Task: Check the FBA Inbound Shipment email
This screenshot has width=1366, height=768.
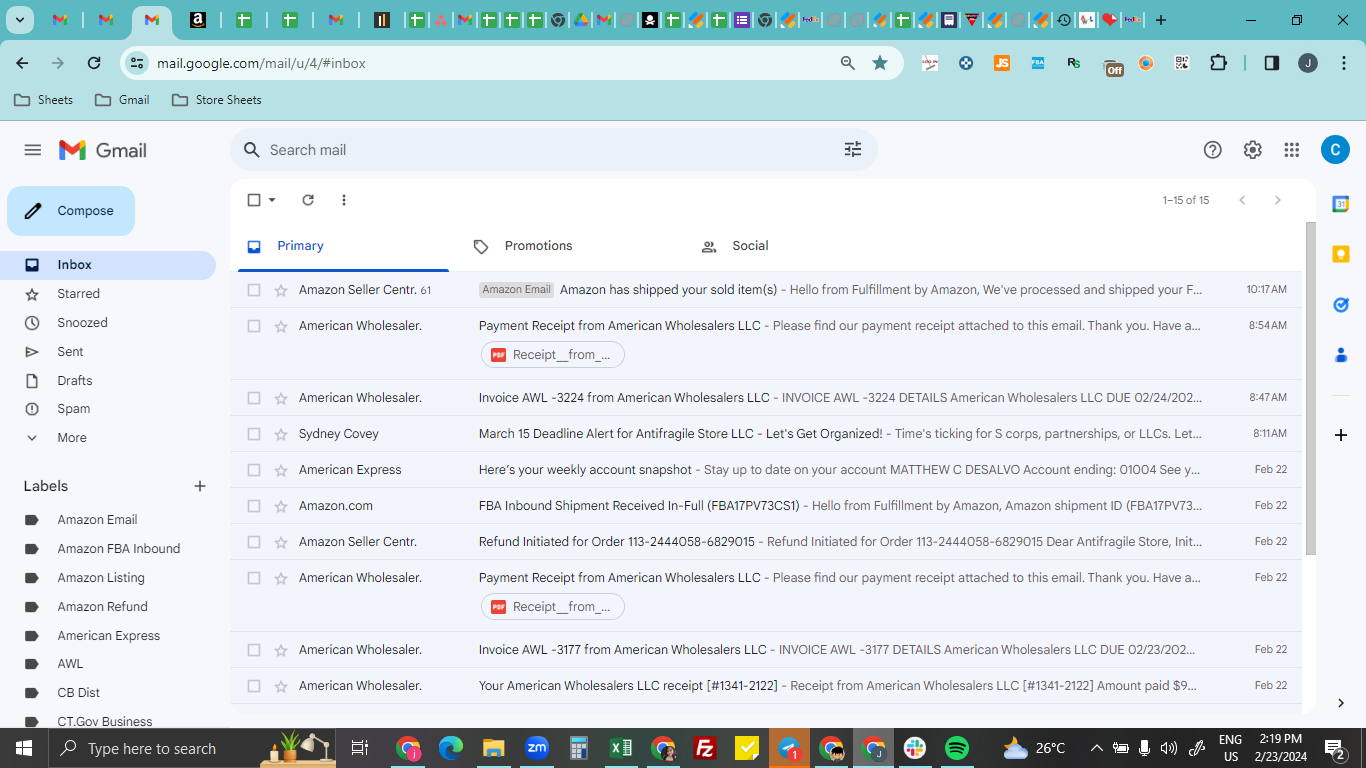Action: tap(254, 506)
